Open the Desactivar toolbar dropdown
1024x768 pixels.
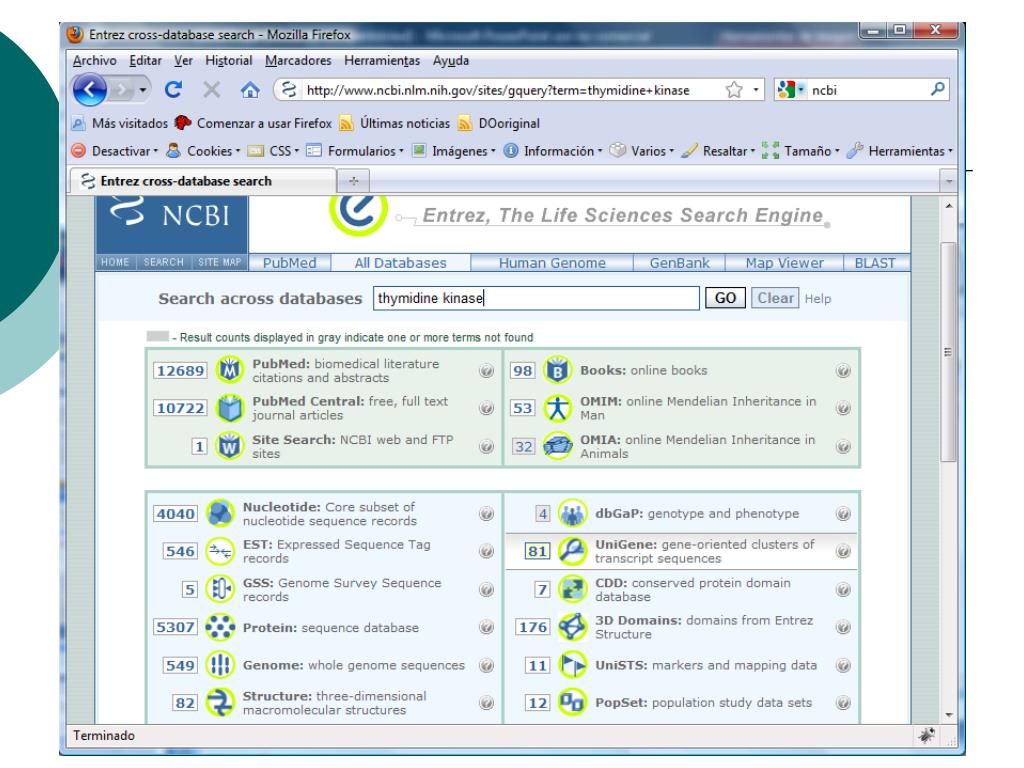[115, 151]
